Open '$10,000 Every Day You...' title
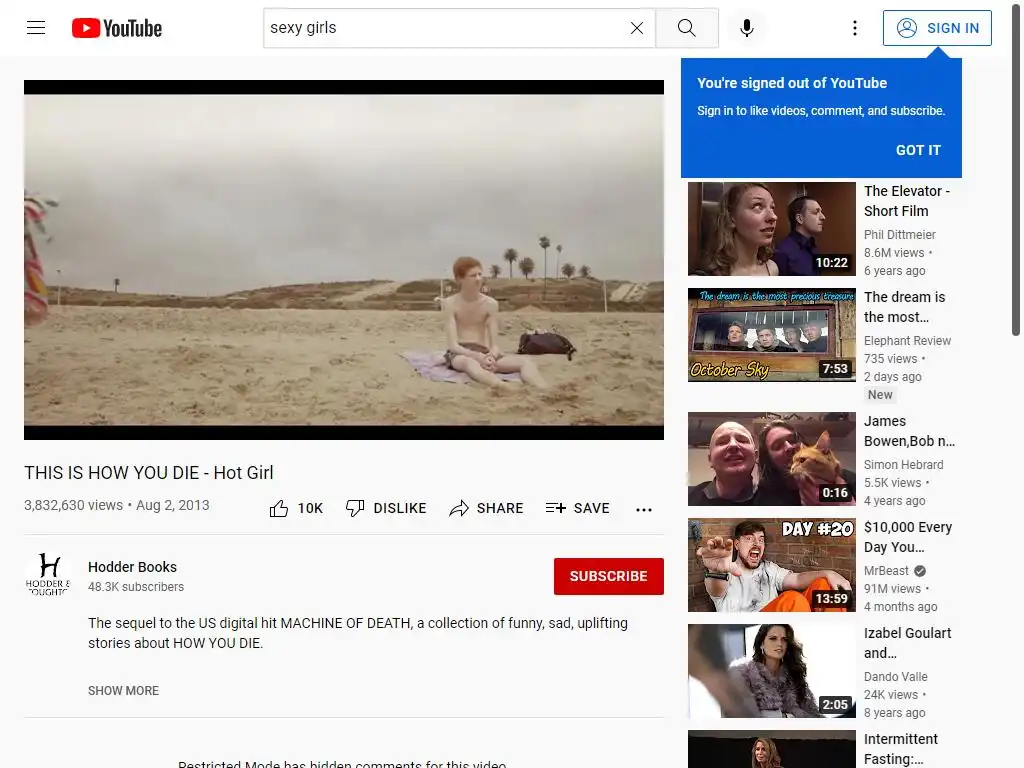This screenshot has height=768, width=1024. click(908, 537)
